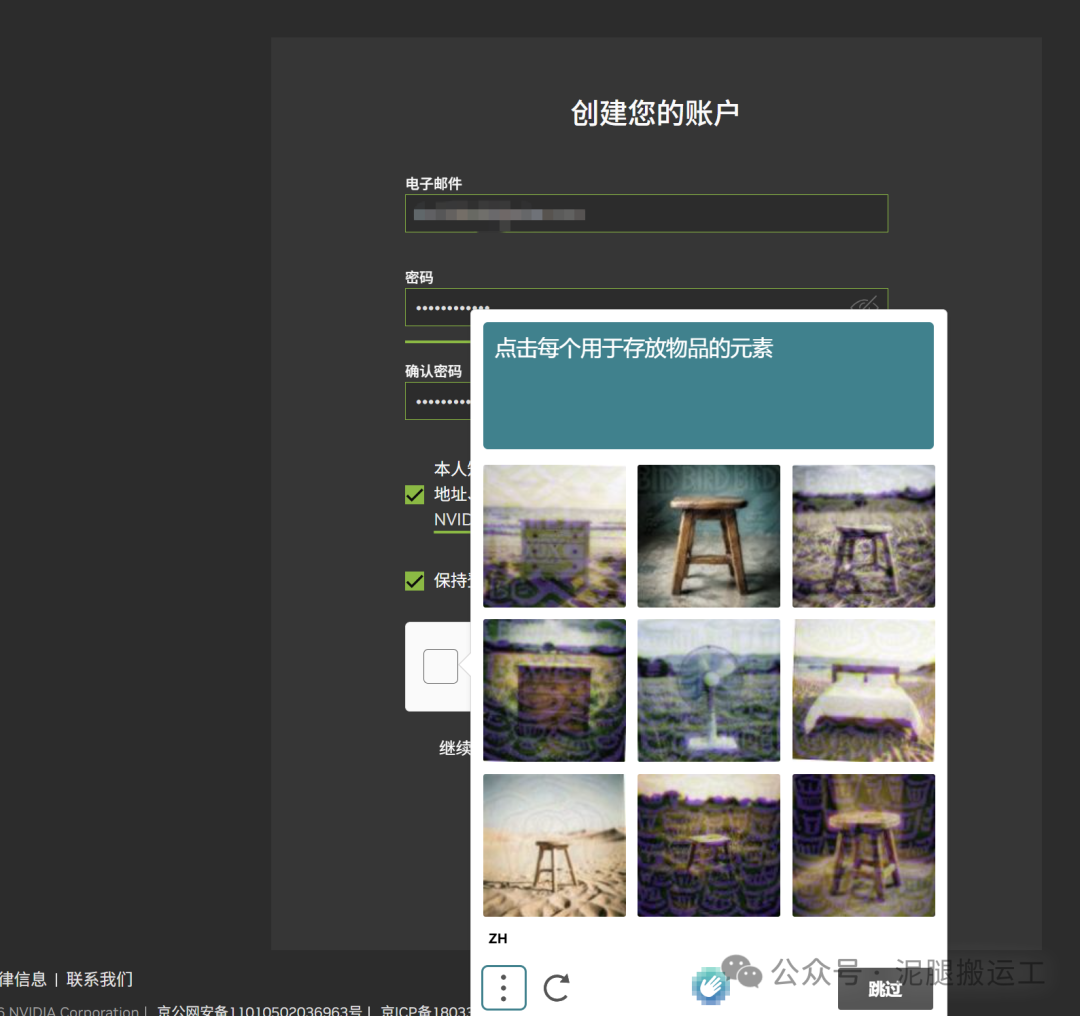The image size is (1080, 1016).
Task: Uncheck the second green checkbox under terms
Action: [x=415, y=581]
